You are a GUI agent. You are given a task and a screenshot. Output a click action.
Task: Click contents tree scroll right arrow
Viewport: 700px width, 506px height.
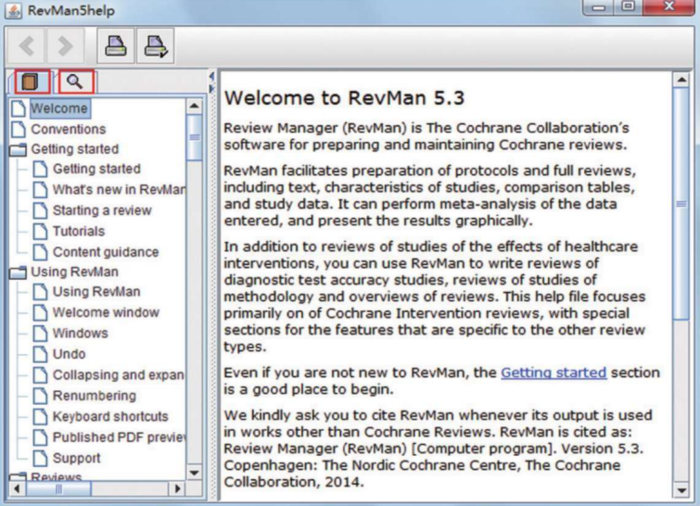[x=177, y=489]
